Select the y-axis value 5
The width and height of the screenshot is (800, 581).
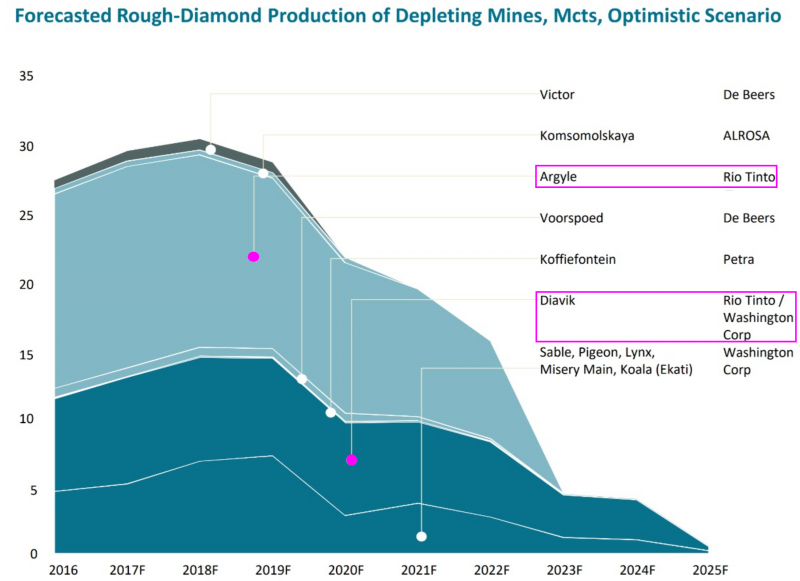34,490
